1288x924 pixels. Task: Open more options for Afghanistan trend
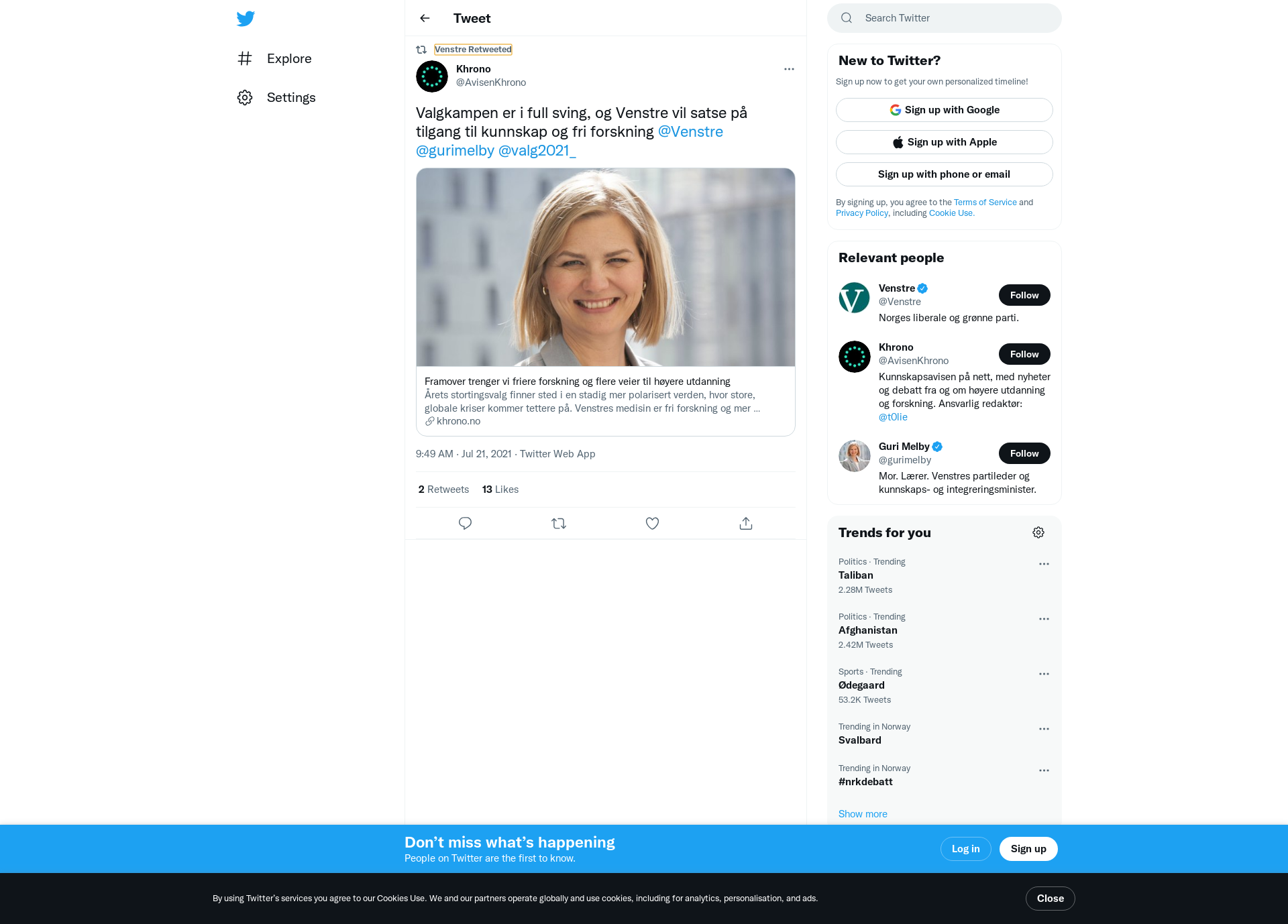(x=1044, y=619)
